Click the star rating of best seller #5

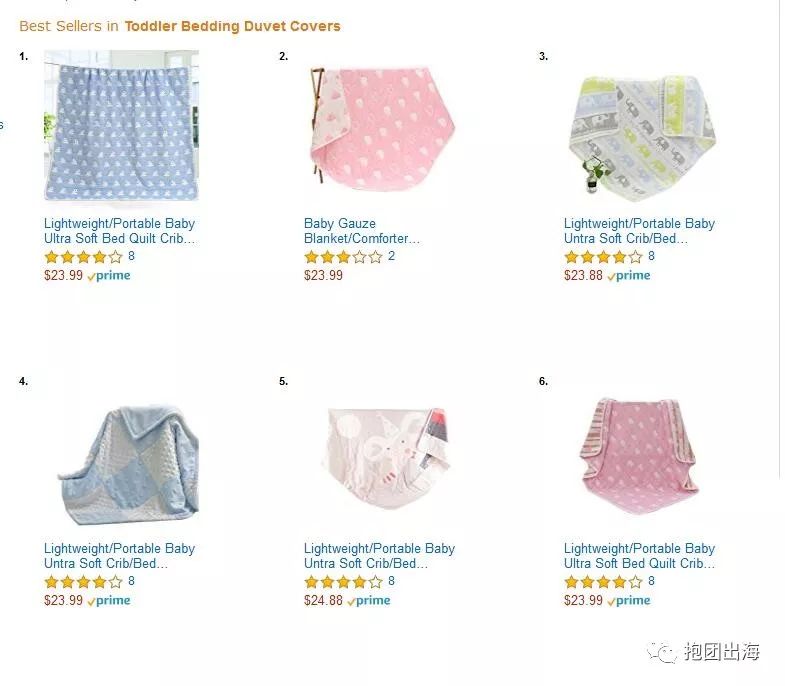click(343, 582)
